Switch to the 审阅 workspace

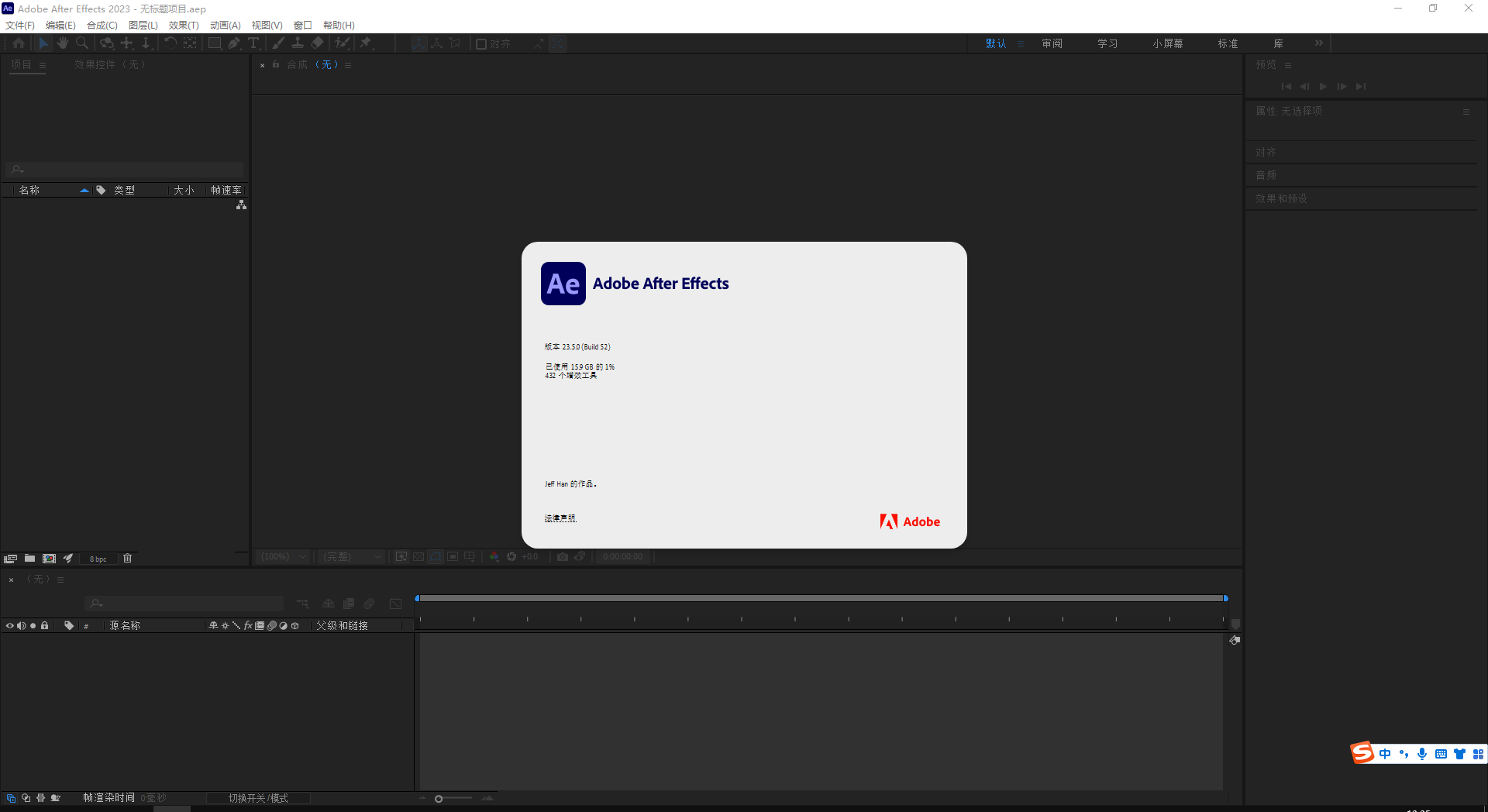click(x=1052, y=43)
